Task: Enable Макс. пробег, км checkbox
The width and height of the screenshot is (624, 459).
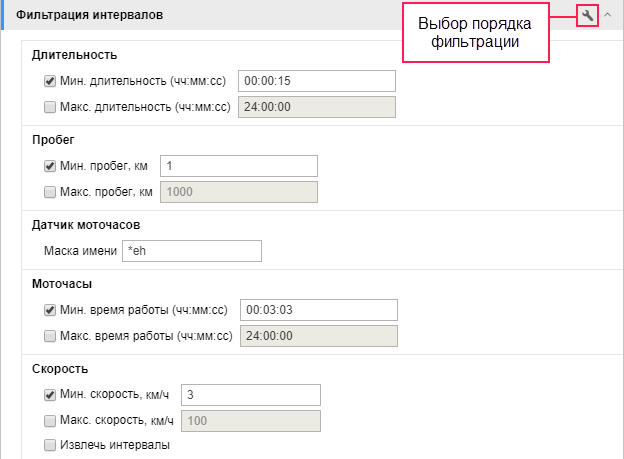Action: [x=50, y=192]
